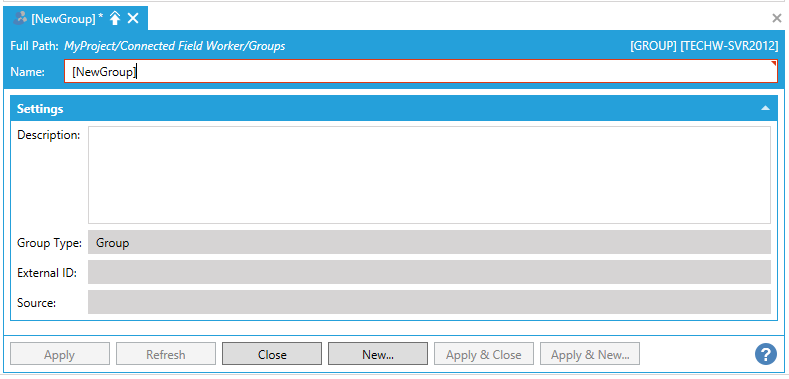Click the External ID field
789x379 pixels.
(429, 272)
